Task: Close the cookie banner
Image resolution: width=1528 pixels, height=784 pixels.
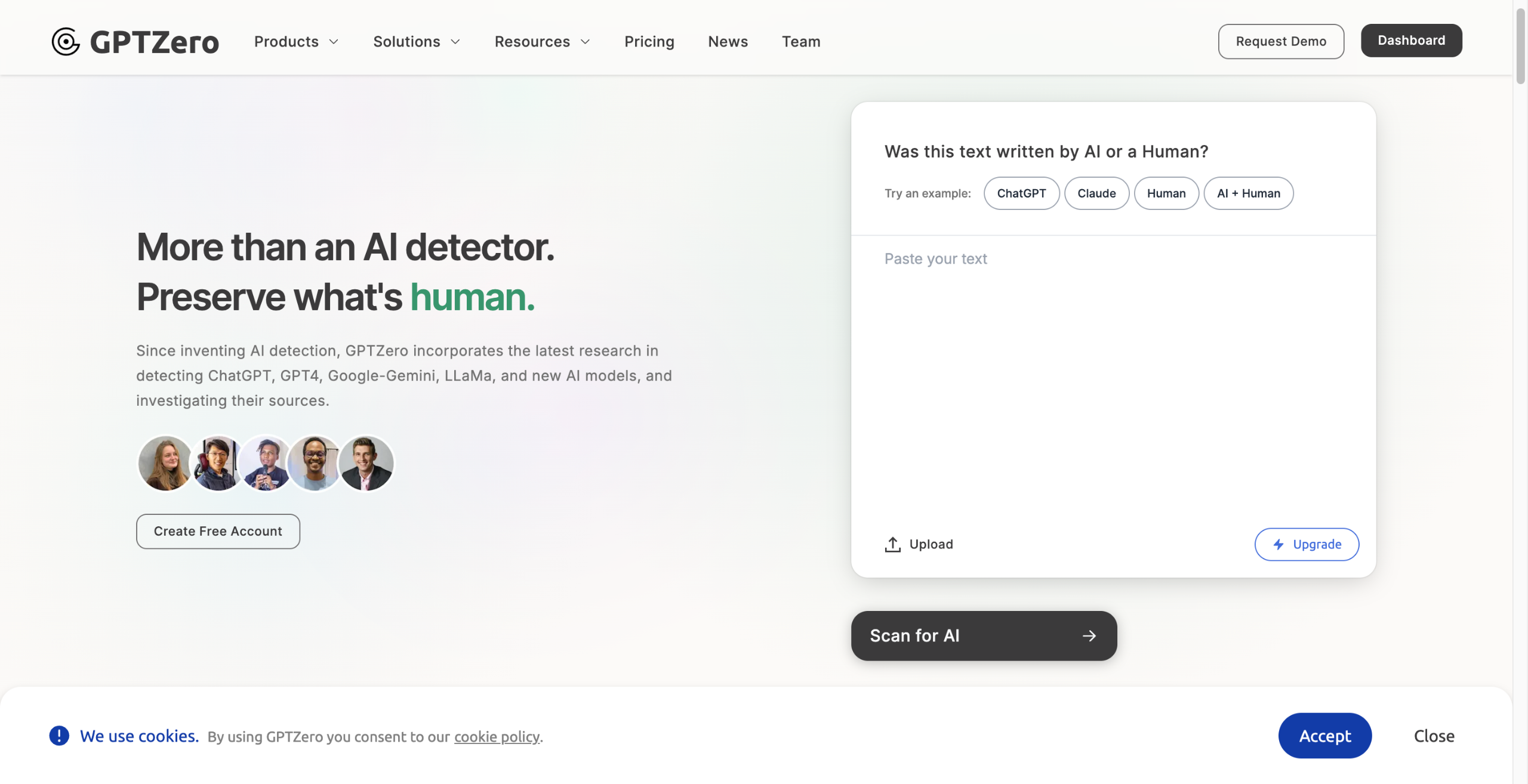Action: (1434, 736)
